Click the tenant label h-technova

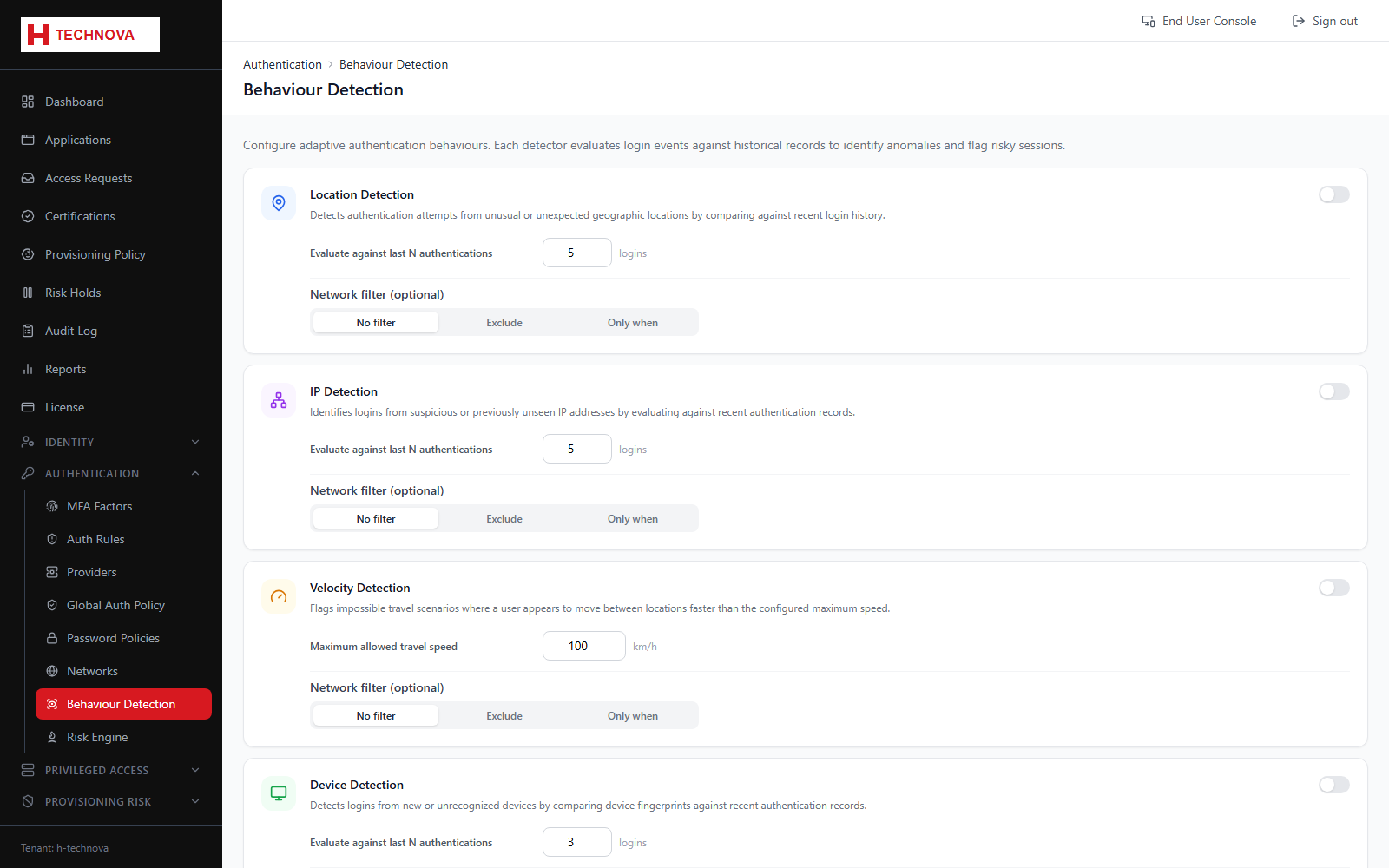tap(65, 848)
